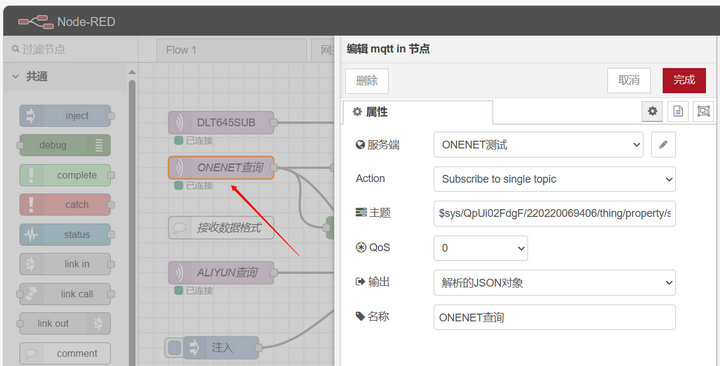Open the 属性 properties tab
Image resolution: width=720 pixels, height=366 pixels.
[x=417, y=112]
